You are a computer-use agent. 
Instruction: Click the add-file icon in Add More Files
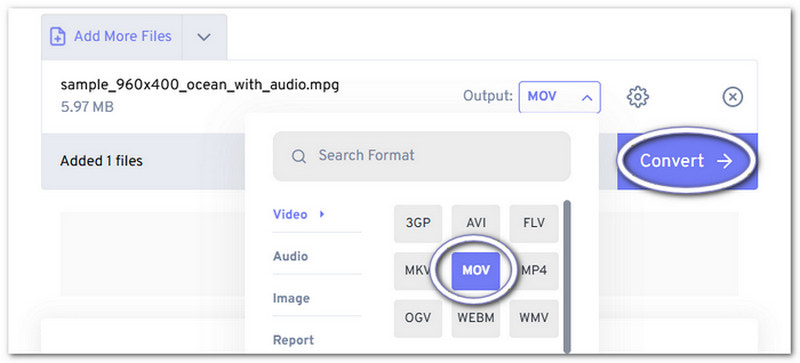pyautogui.click(x=58, y=37)
